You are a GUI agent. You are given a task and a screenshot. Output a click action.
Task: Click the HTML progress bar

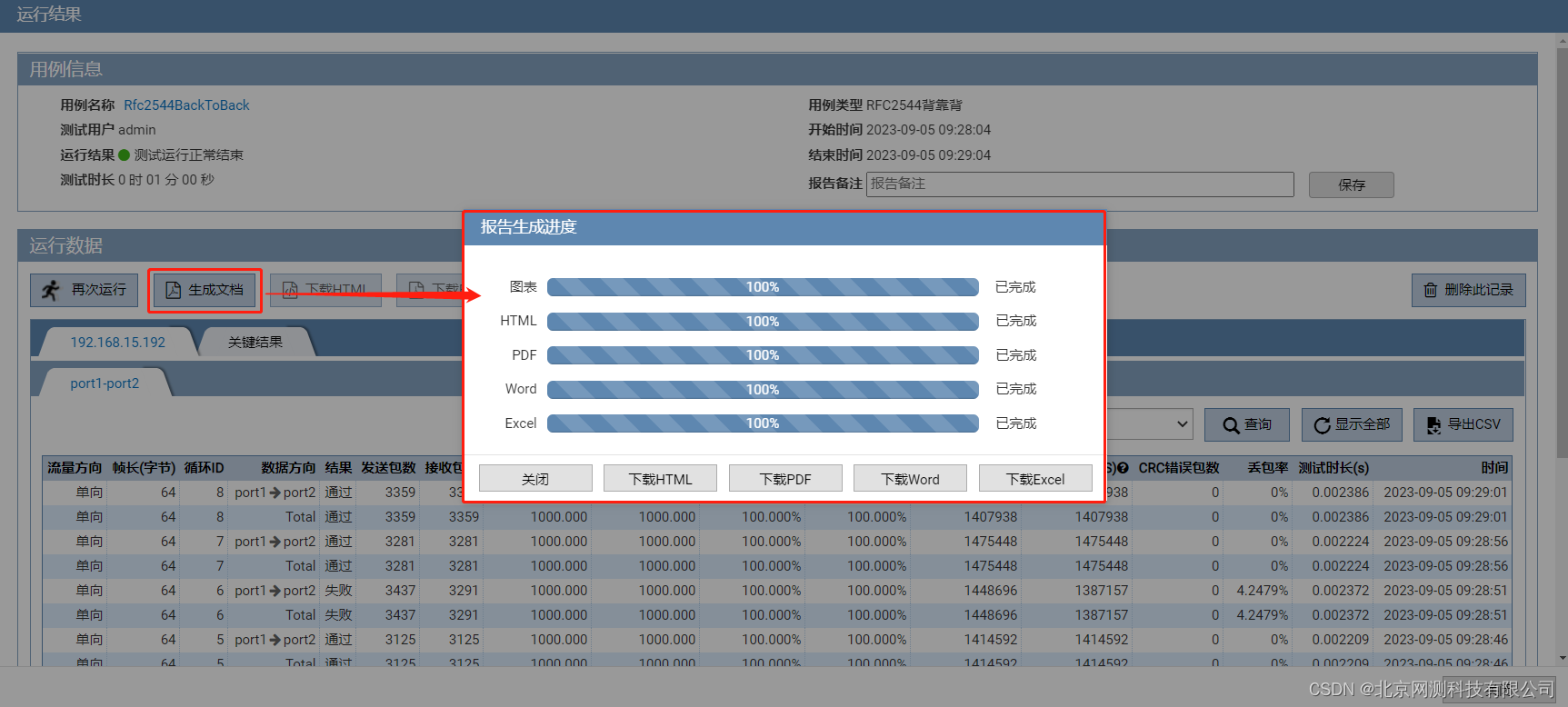763,322
